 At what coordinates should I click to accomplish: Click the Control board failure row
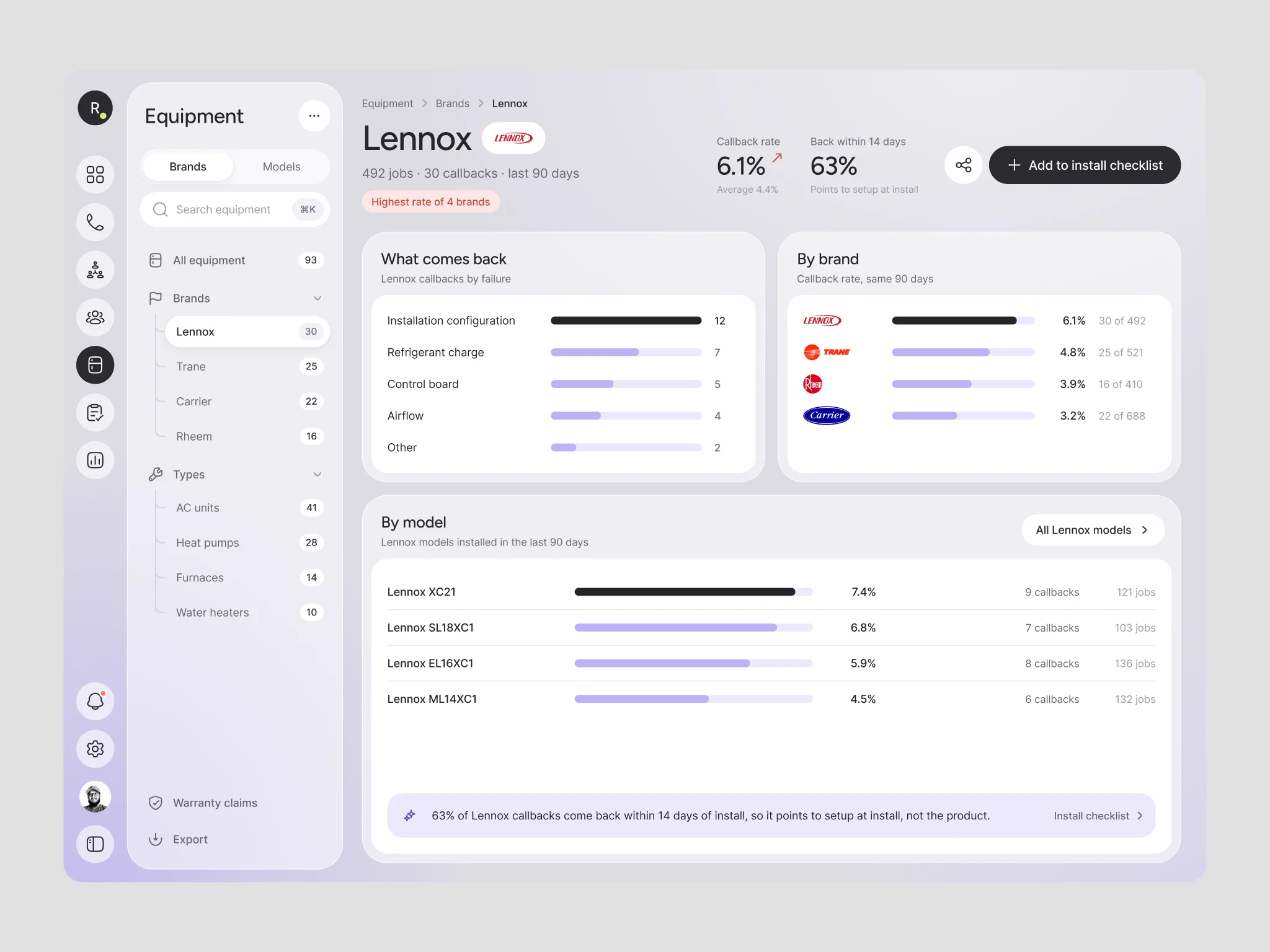pyautogui.click(x=563, y=384)
